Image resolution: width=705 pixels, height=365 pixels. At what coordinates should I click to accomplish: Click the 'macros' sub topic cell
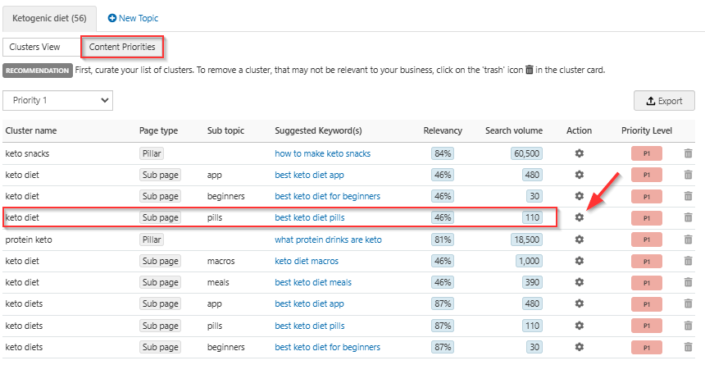click(x=221, y=261)
